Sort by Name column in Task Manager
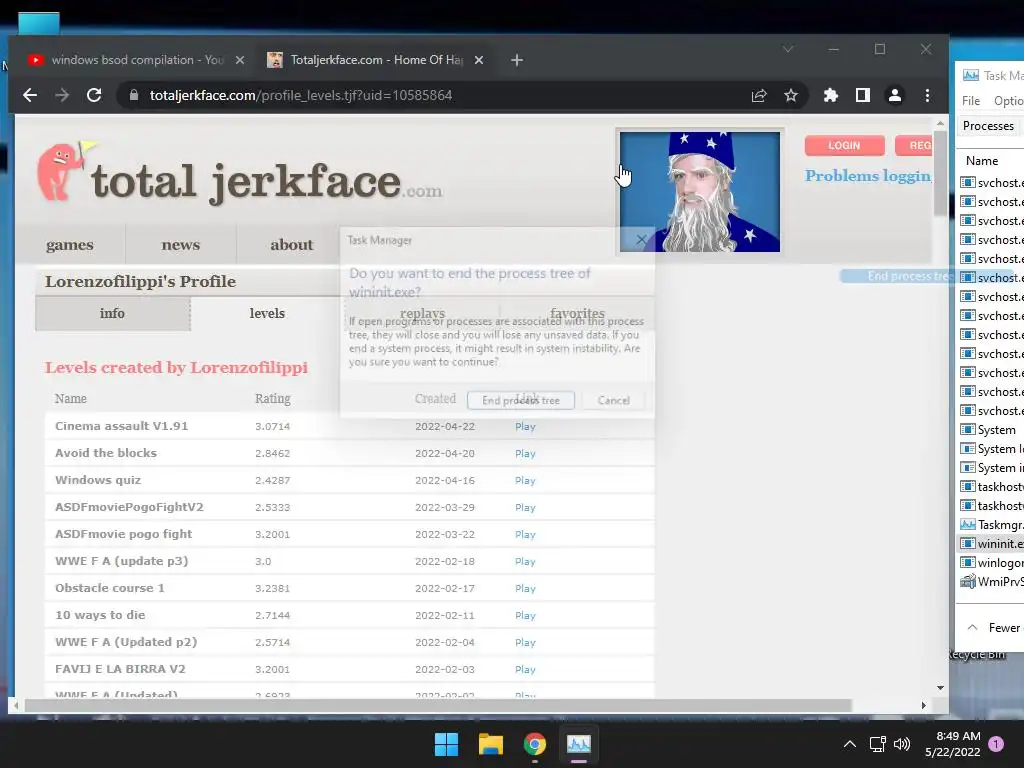 982,161
